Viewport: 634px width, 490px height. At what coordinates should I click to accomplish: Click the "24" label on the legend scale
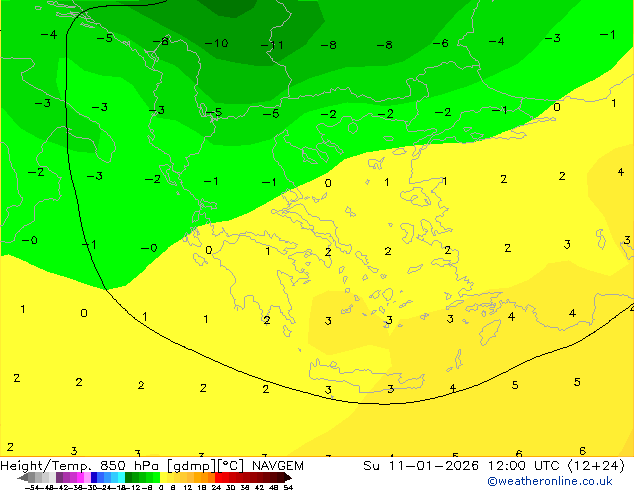(x=216, y=488)
